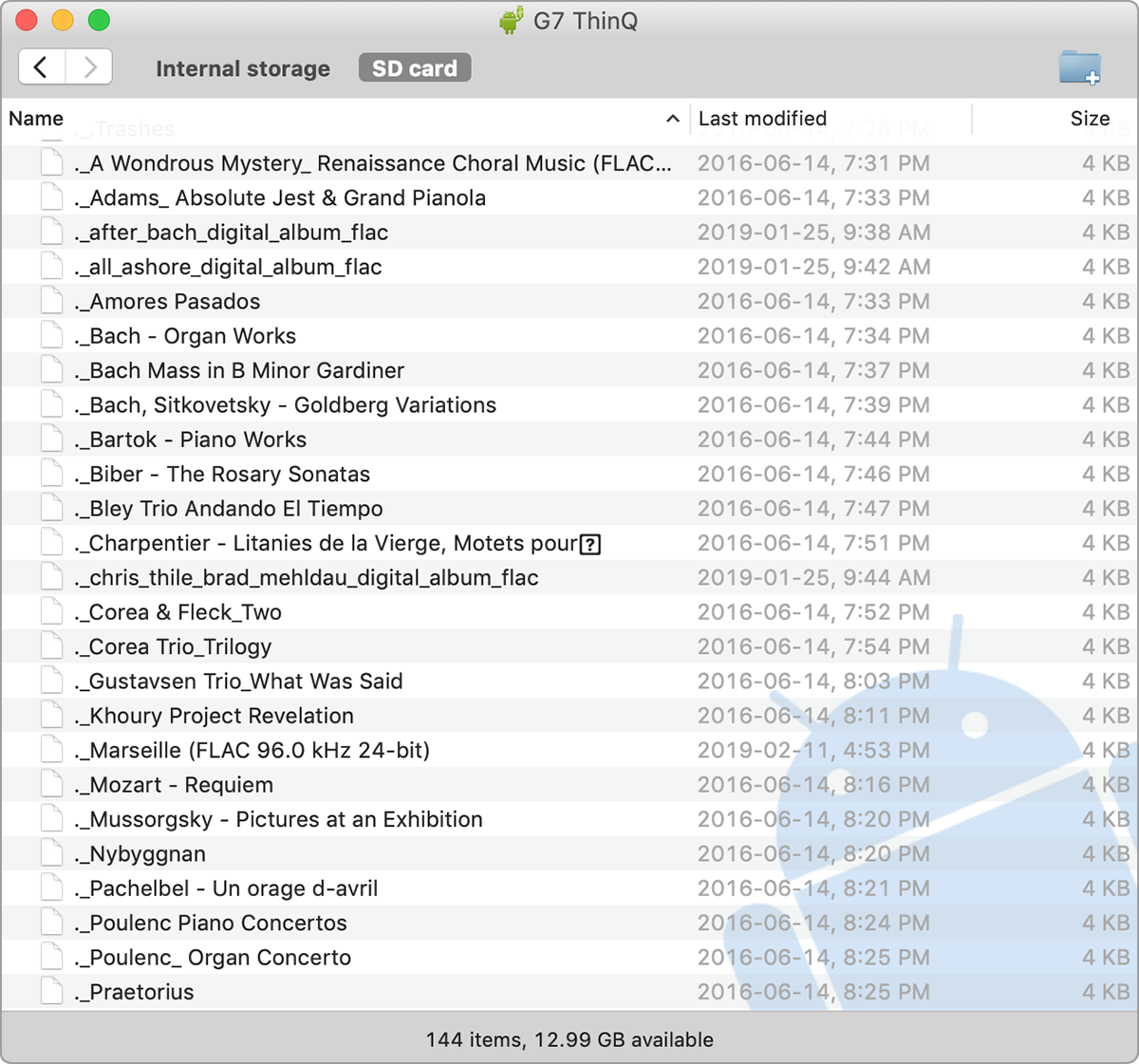Select ._Khoury Project Revelation file name
Viewport: 1139px width, 1064px height.
click(x=214, y=716)
